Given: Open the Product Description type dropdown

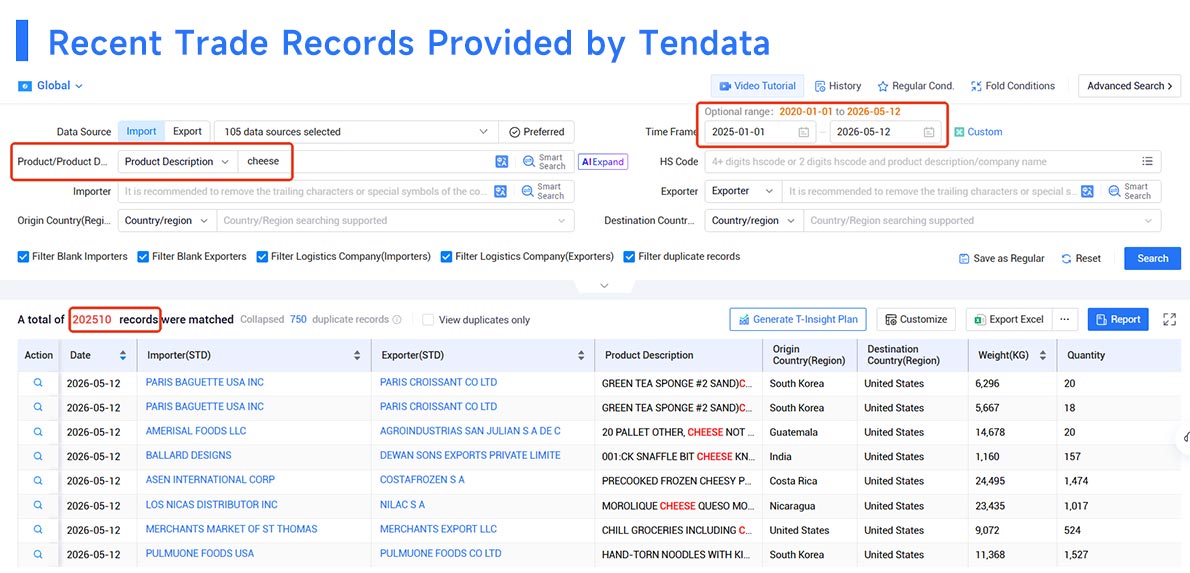Looking at the screenshot, I should pos(178,161).
